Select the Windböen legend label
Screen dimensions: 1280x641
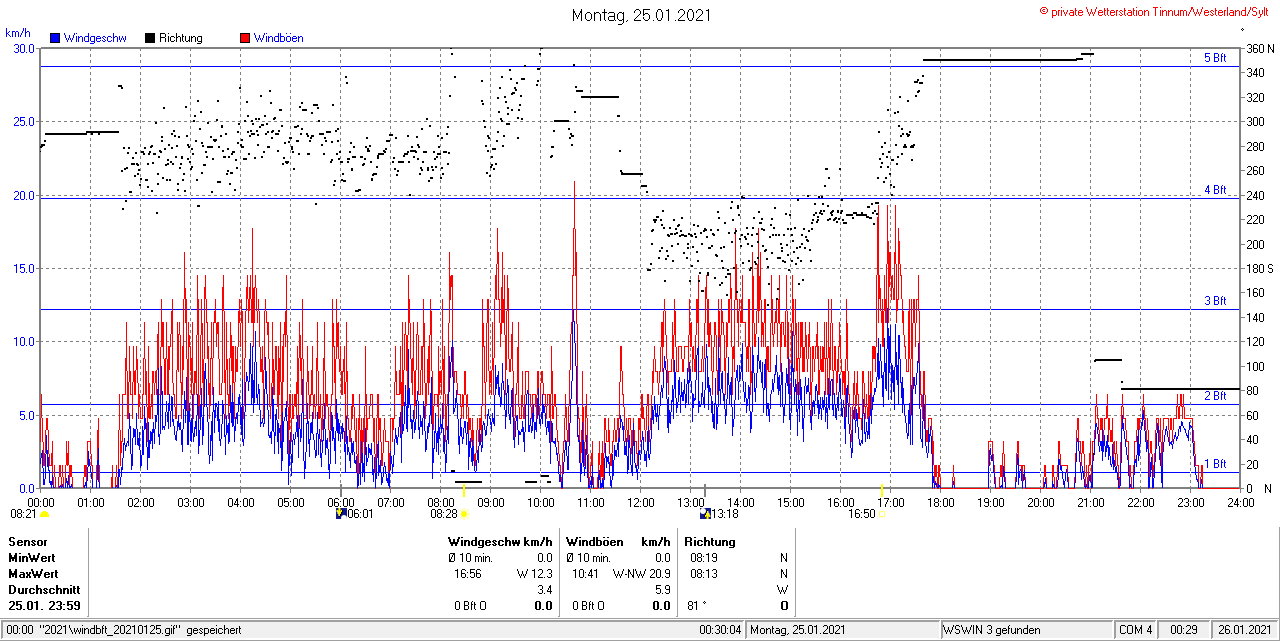278,38
